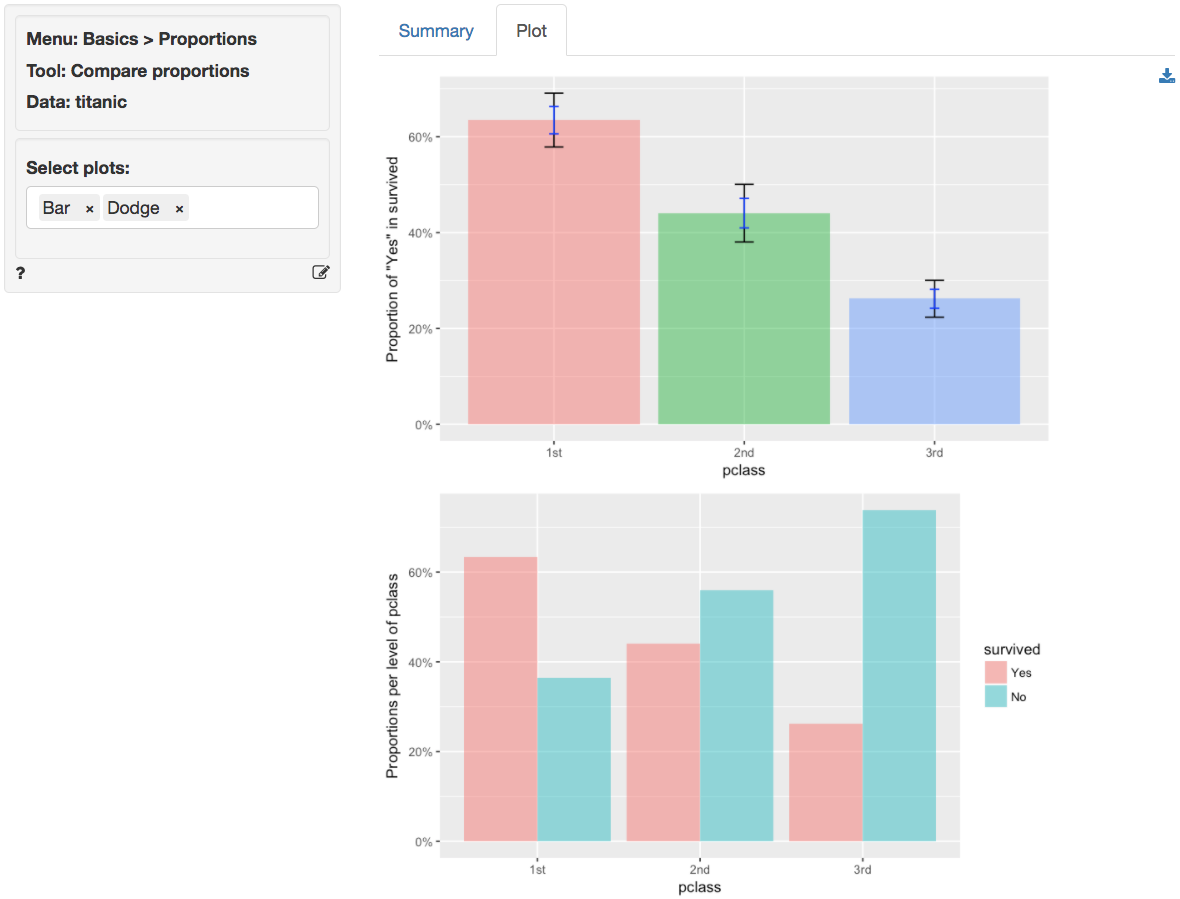
Task: Click the Yes legend color swatch
Action: (995, 673)
